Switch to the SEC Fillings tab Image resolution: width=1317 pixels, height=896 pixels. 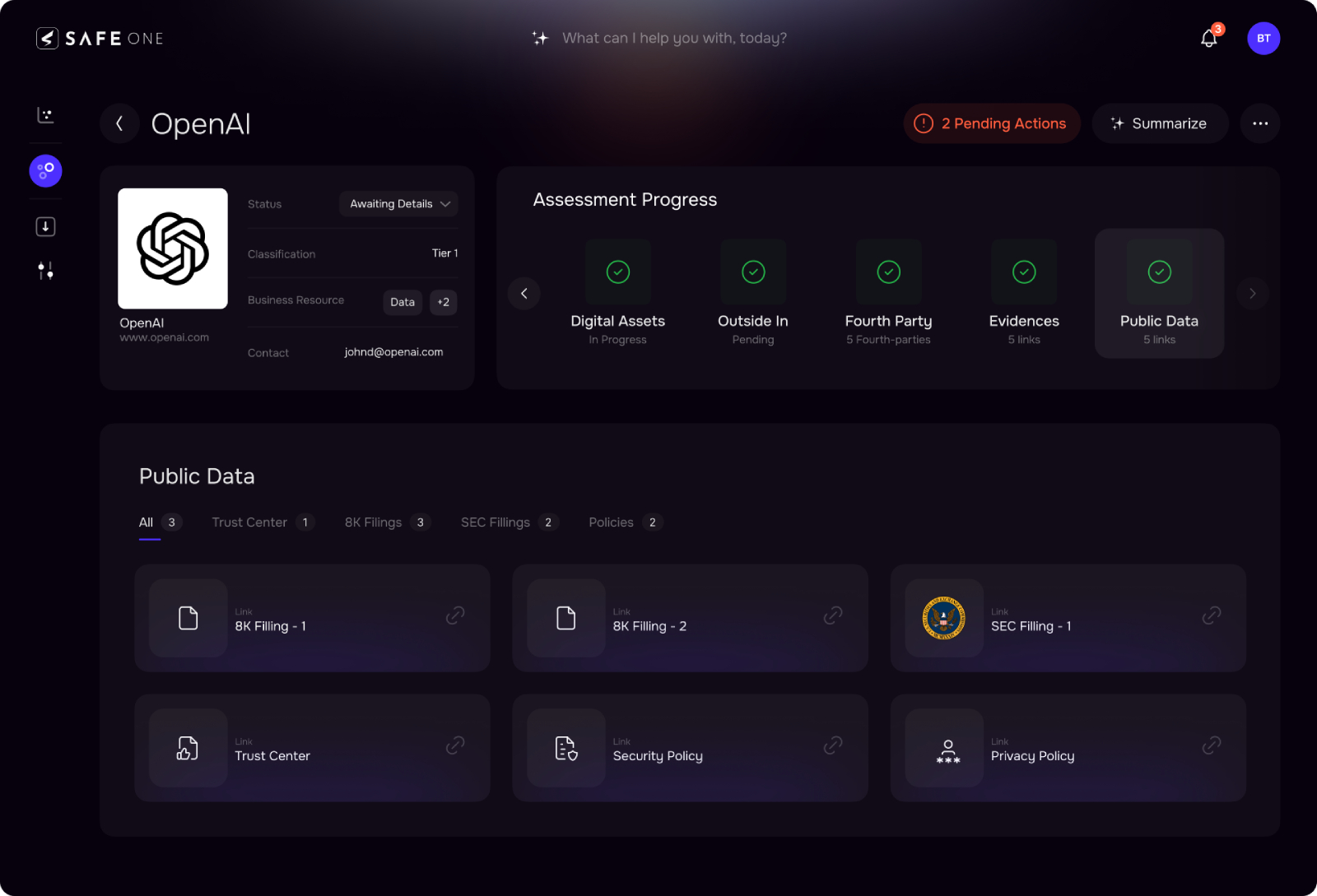point(510,522)
